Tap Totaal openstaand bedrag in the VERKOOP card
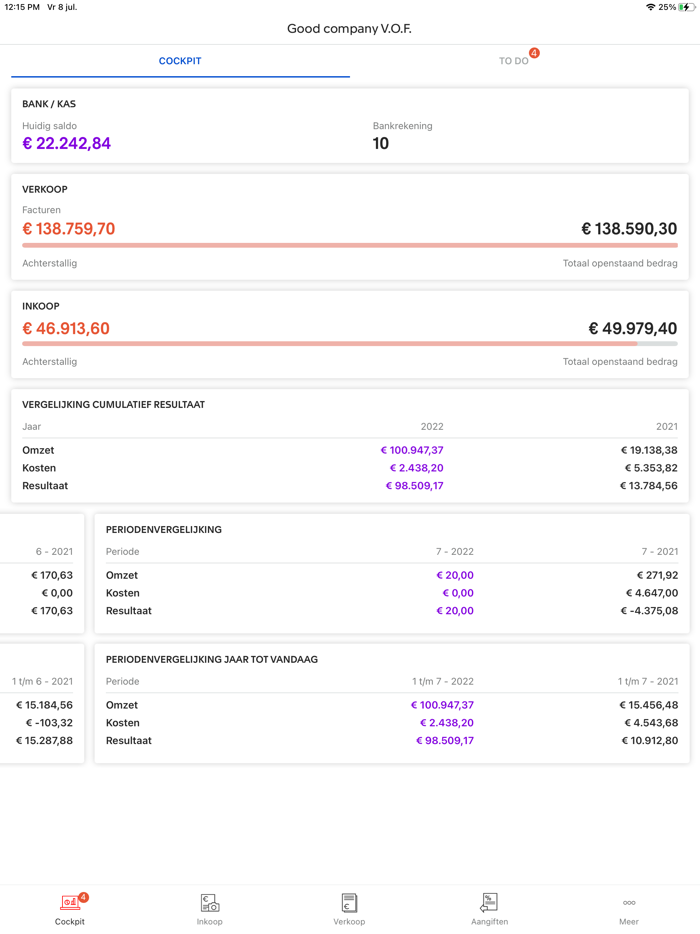This screenshot has height=934, width=700. [618, 262]
